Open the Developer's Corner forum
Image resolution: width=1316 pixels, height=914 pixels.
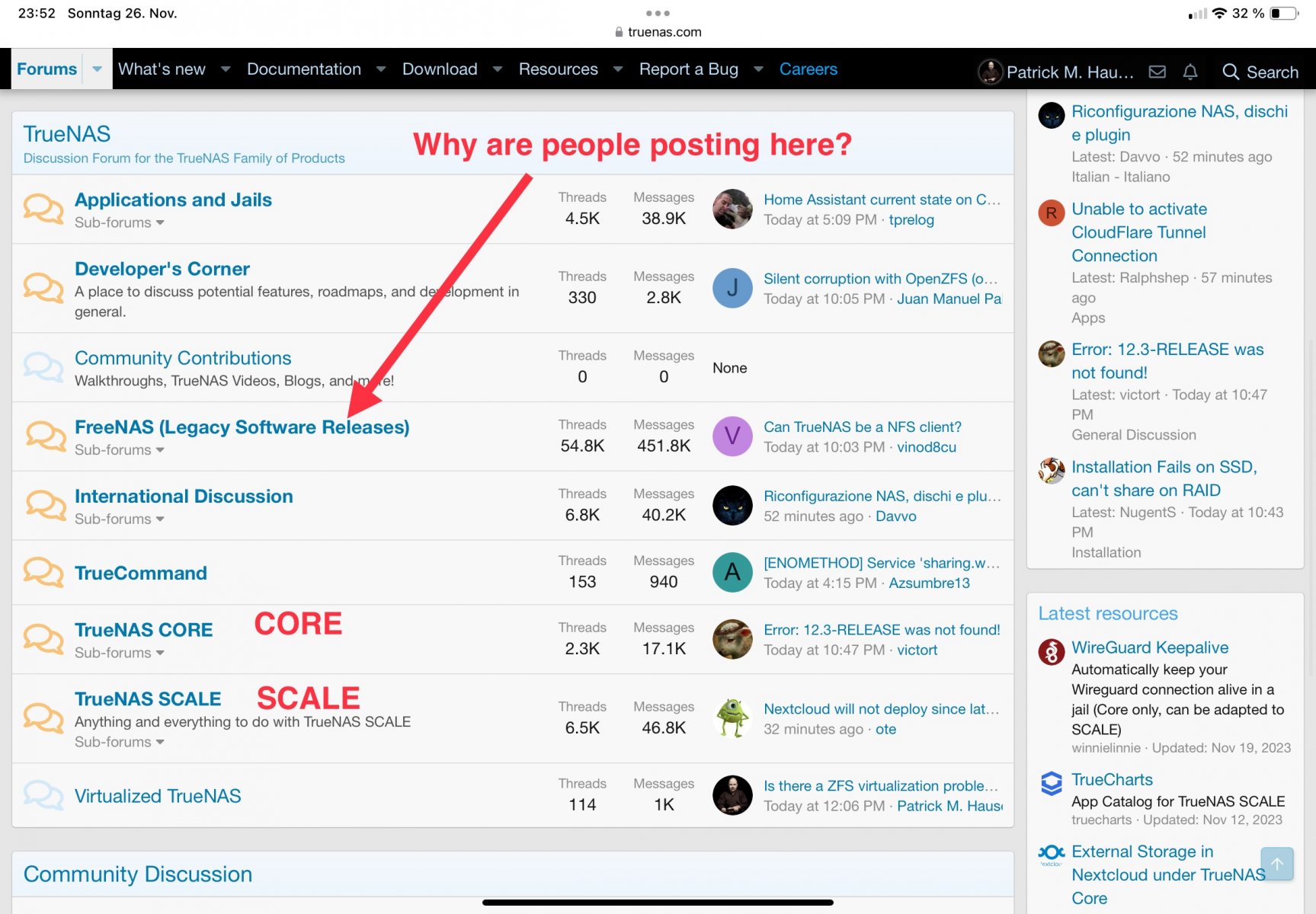[162, 269]
